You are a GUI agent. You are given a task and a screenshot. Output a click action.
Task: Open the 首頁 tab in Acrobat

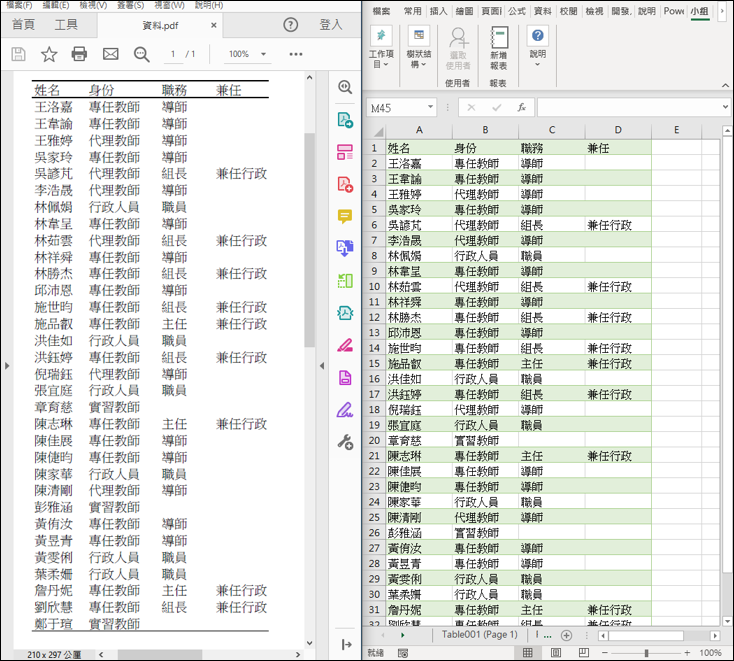coord(23,25)
